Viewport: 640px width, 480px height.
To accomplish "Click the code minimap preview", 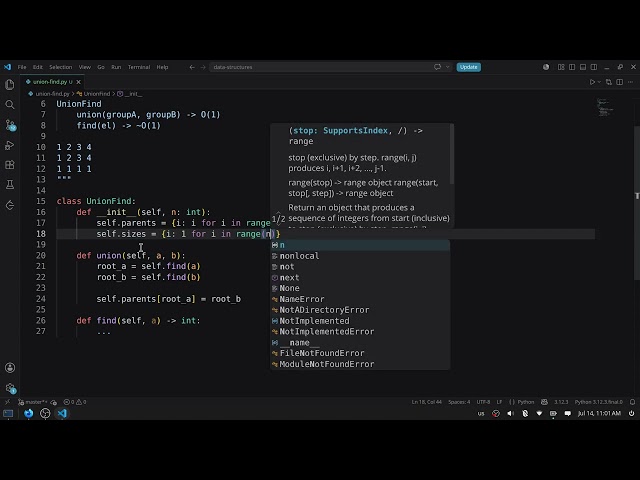I will click(x=605, y=107).
